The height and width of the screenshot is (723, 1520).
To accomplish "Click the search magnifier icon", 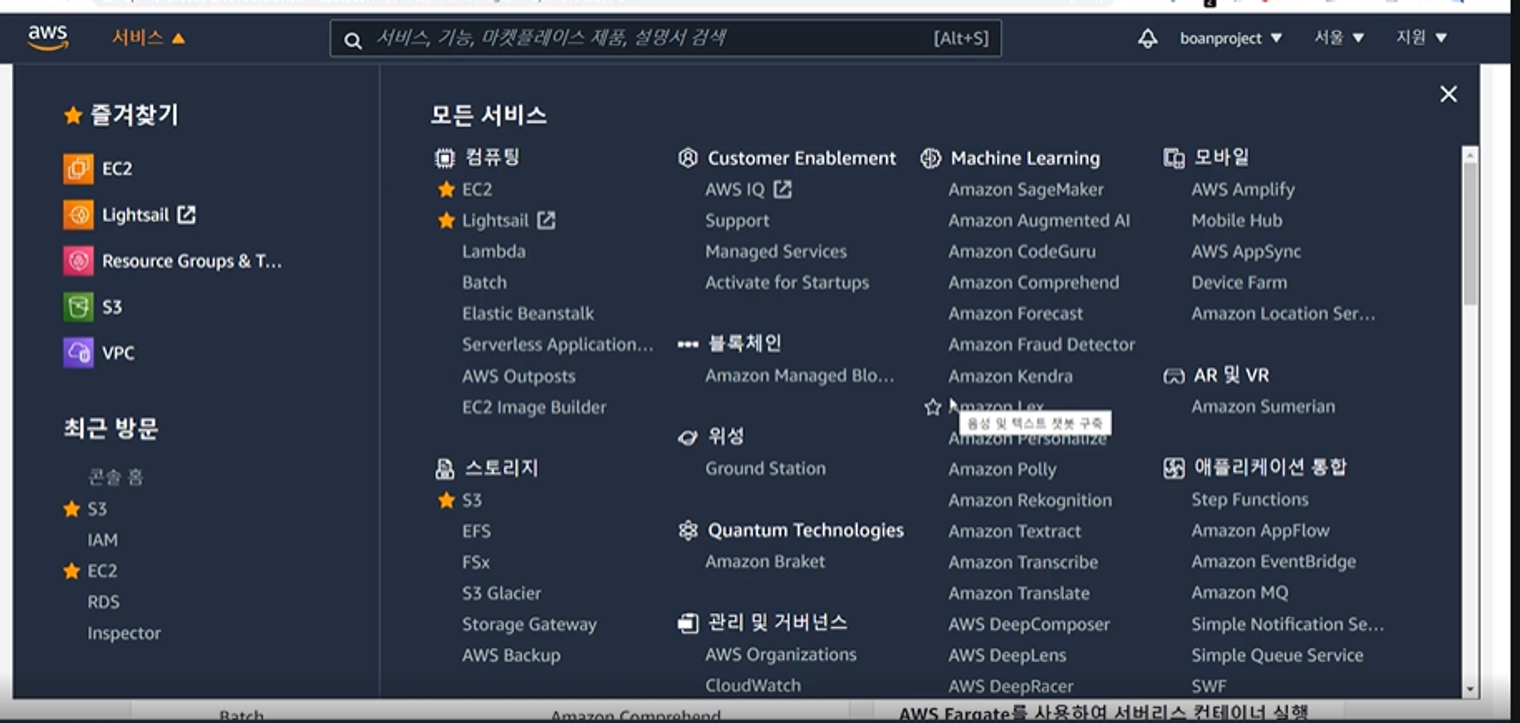I will pyautogui.click(x=352, y=40).
